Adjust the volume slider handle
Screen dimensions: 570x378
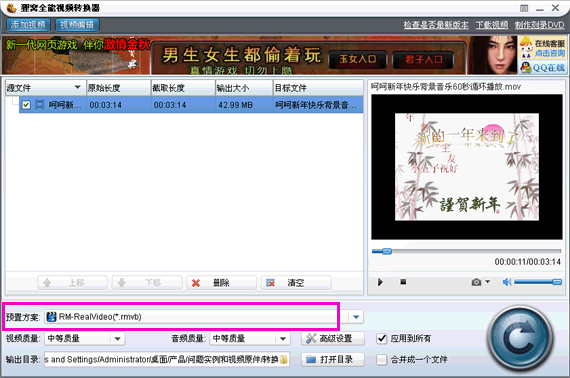[x=557, y=282]
